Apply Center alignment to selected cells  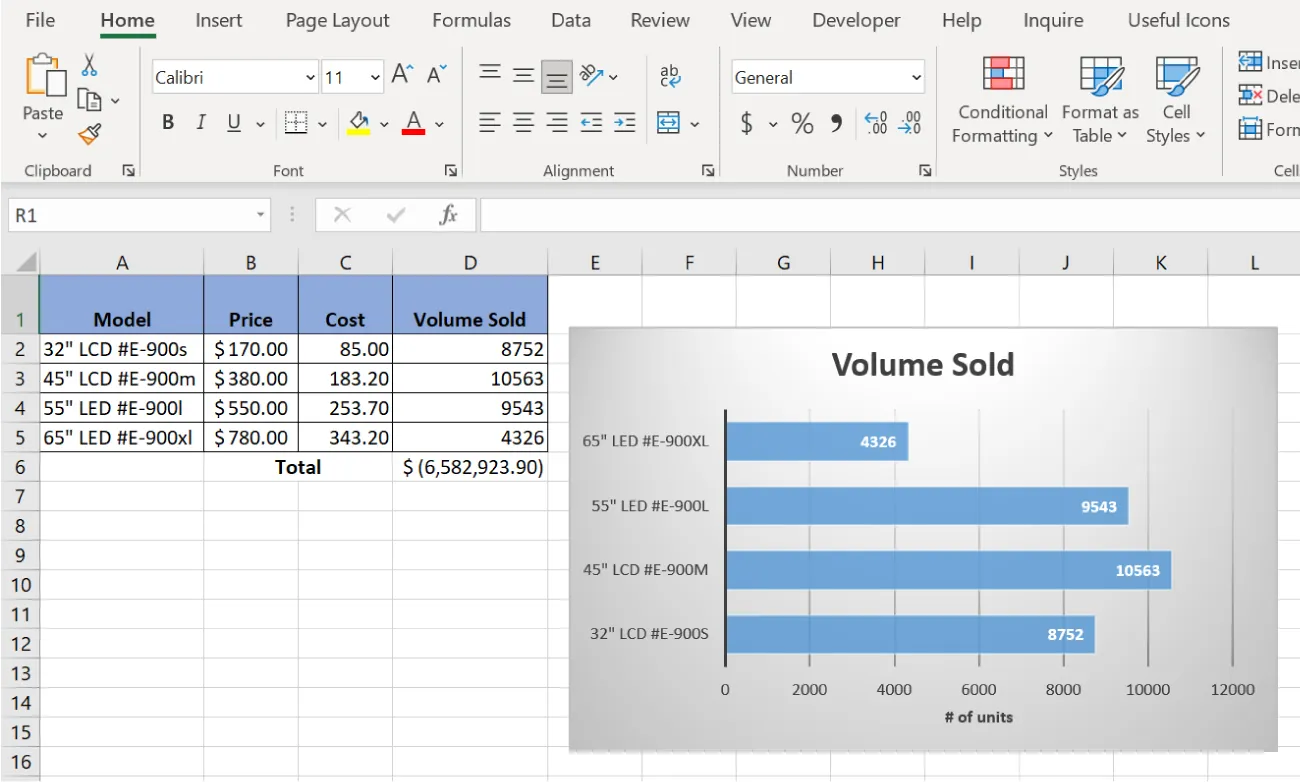(x=523, y=123)
